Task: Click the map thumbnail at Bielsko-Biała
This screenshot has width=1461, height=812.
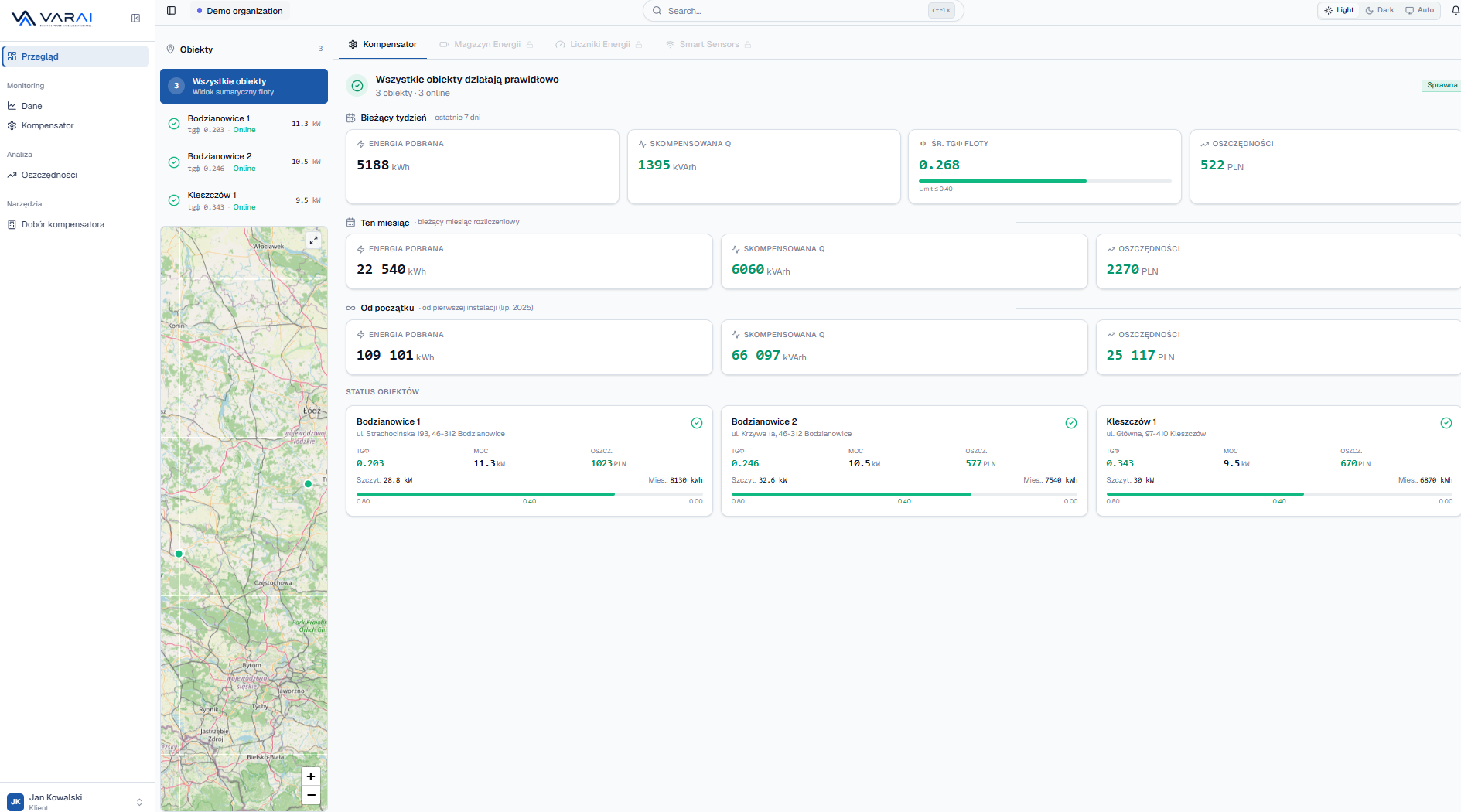Action: click(x=266, y=757)
